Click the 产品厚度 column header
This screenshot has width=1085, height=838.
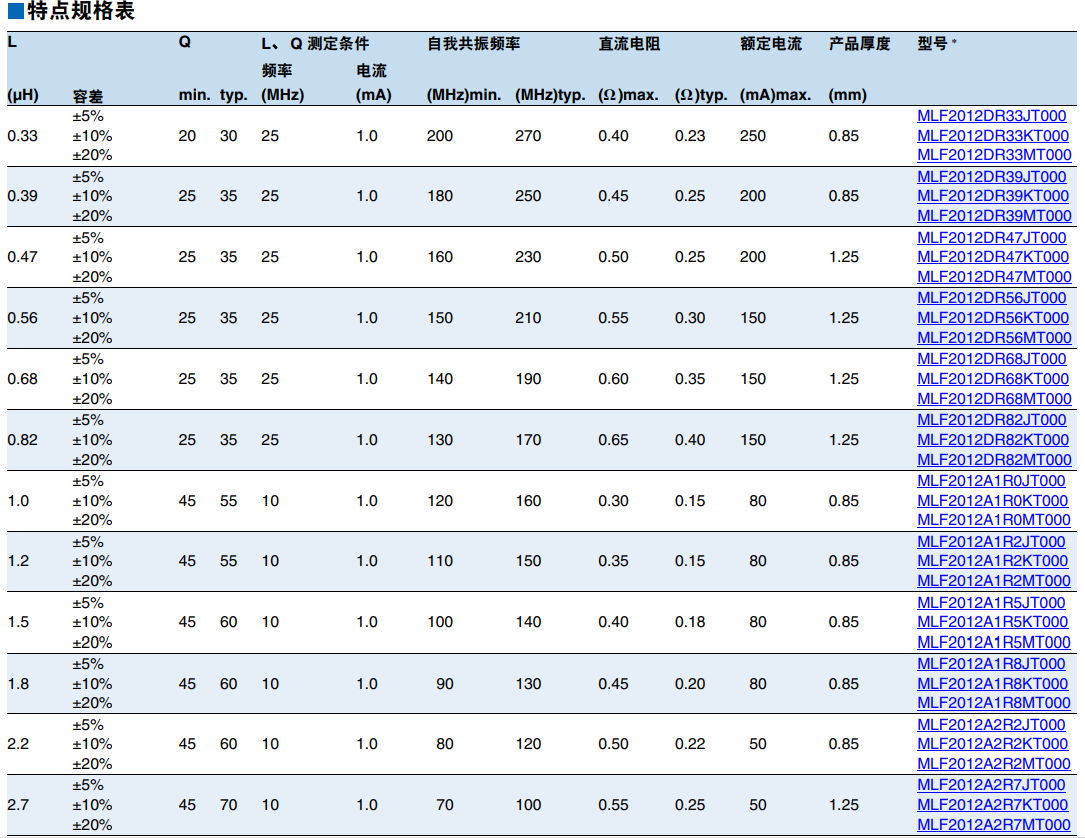pyautogui.click(x=859, y=44)
